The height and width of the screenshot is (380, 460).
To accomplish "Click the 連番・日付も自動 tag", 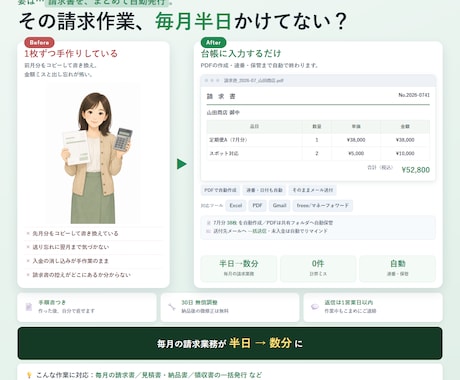I will 264,190.
